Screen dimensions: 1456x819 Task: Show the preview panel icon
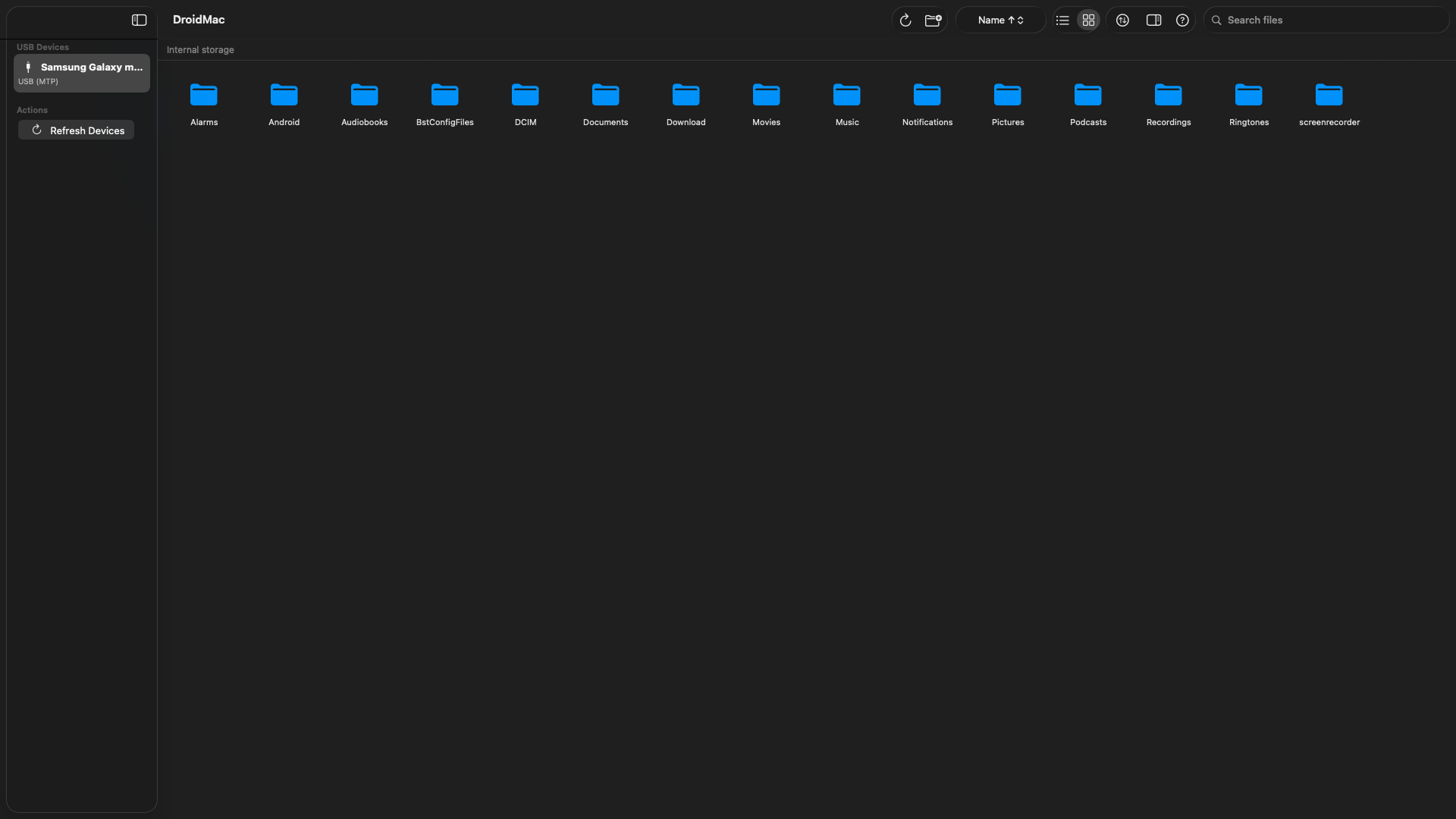point(1153,20)
